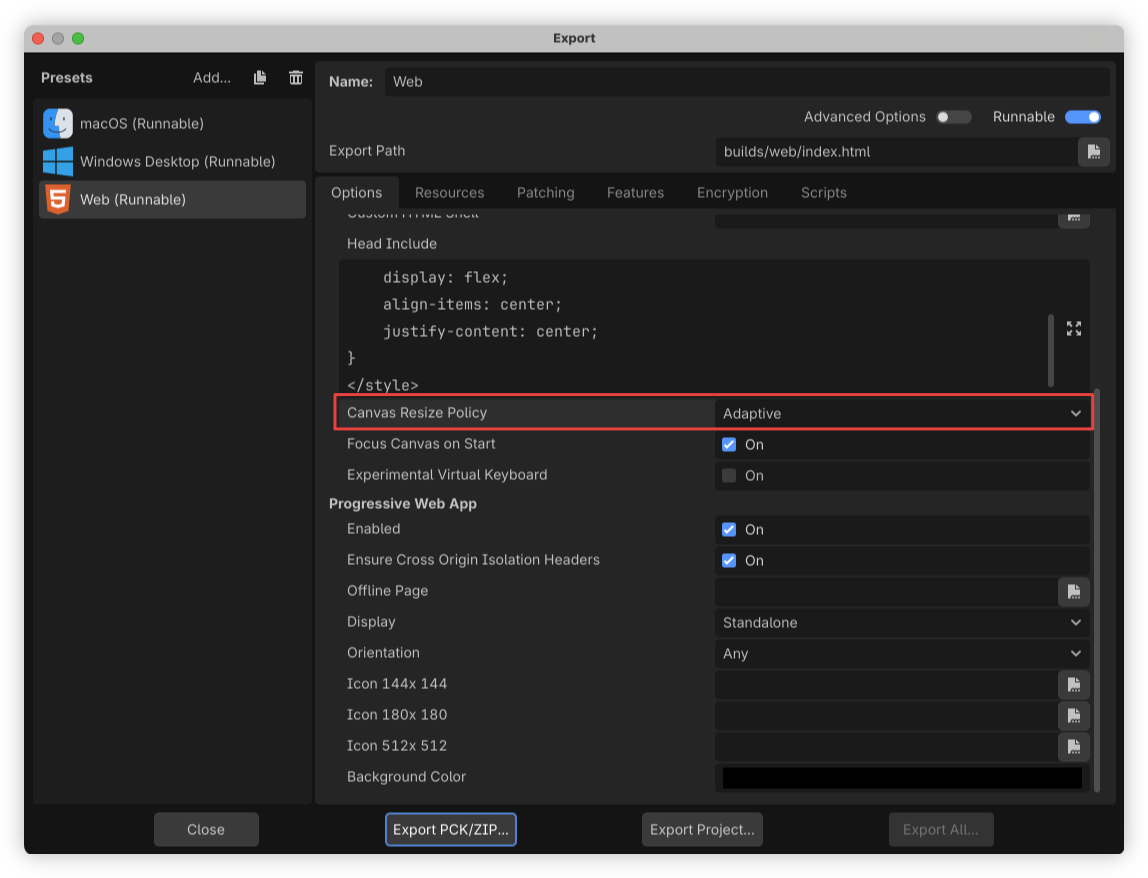Click the Add... preset button

point(212,78)
